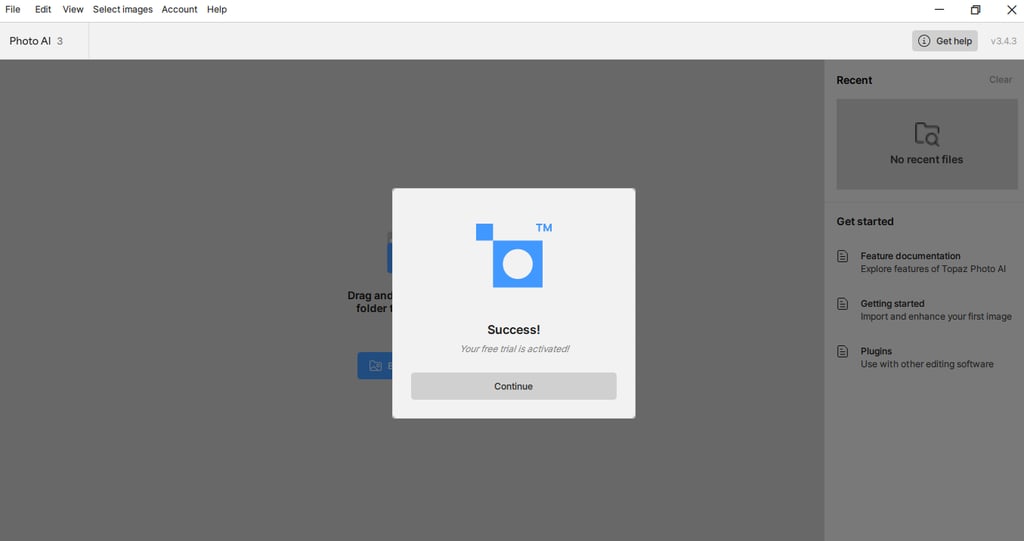Open the Feature documentation link
Image resolution: width=1024 pixels, height=541 pixels.
(x=910, y=256)
